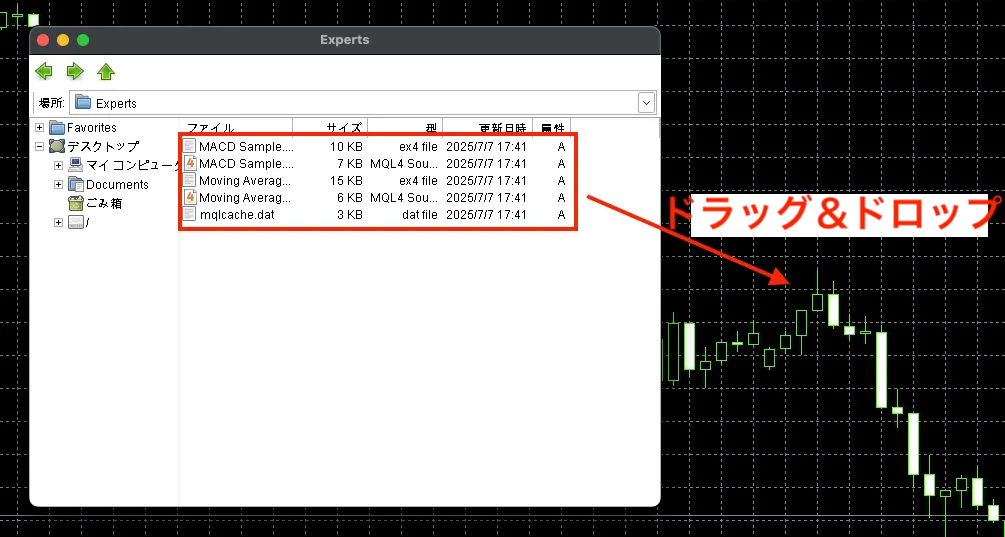This screenshot has width=1005, height=537.
Task: Select the MACD Sample MQL4 source icon
Action: point(190,163)
